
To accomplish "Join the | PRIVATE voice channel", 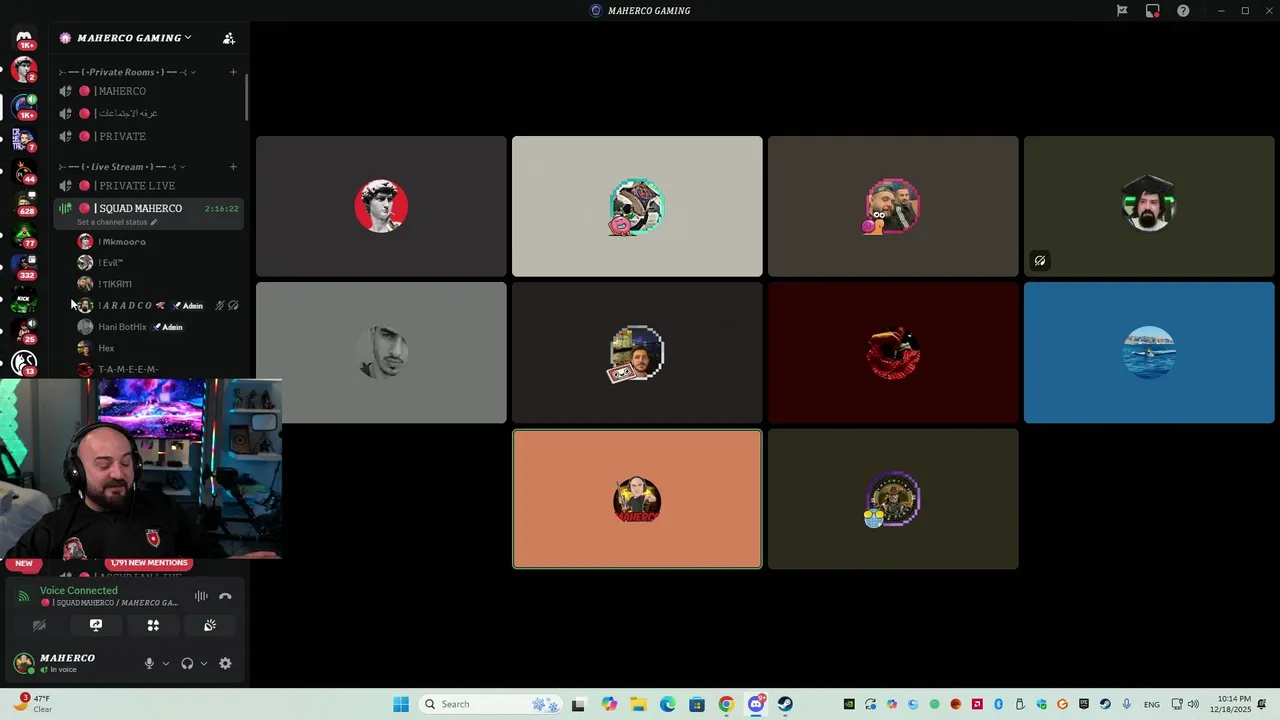I will [148, 136].
